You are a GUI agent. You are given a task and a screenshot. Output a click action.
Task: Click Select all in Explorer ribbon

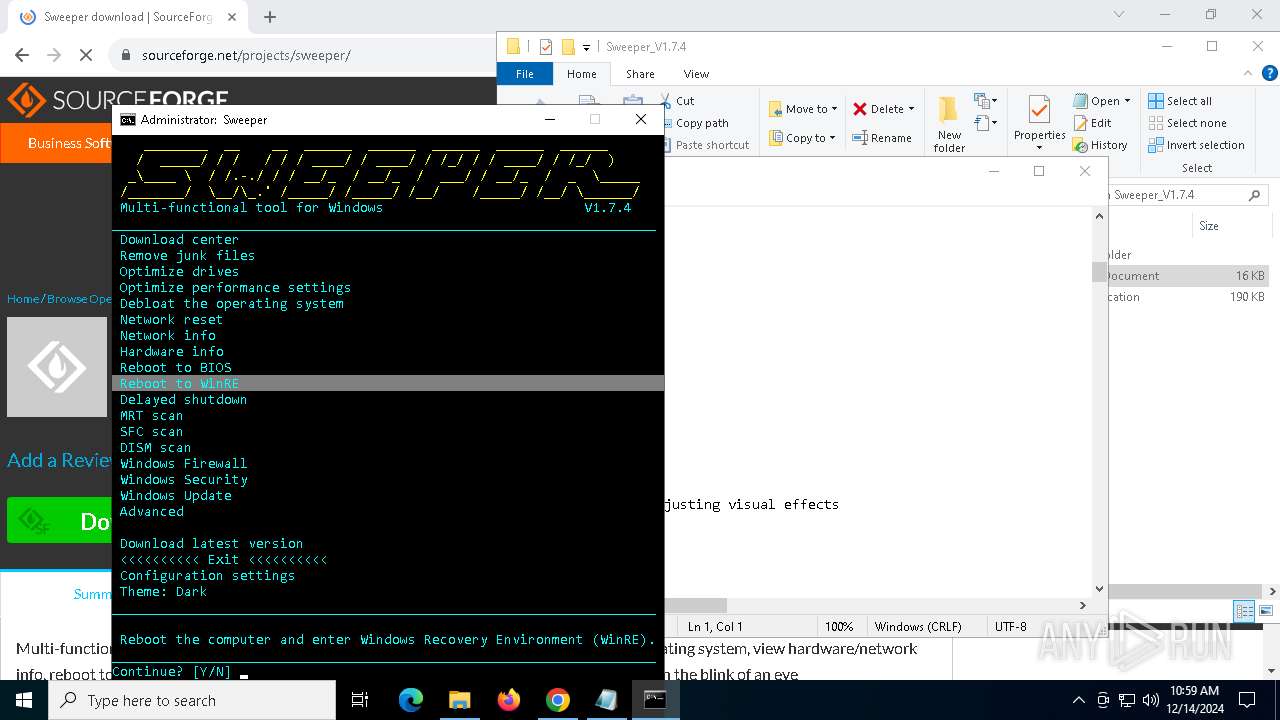(1180, 101)
